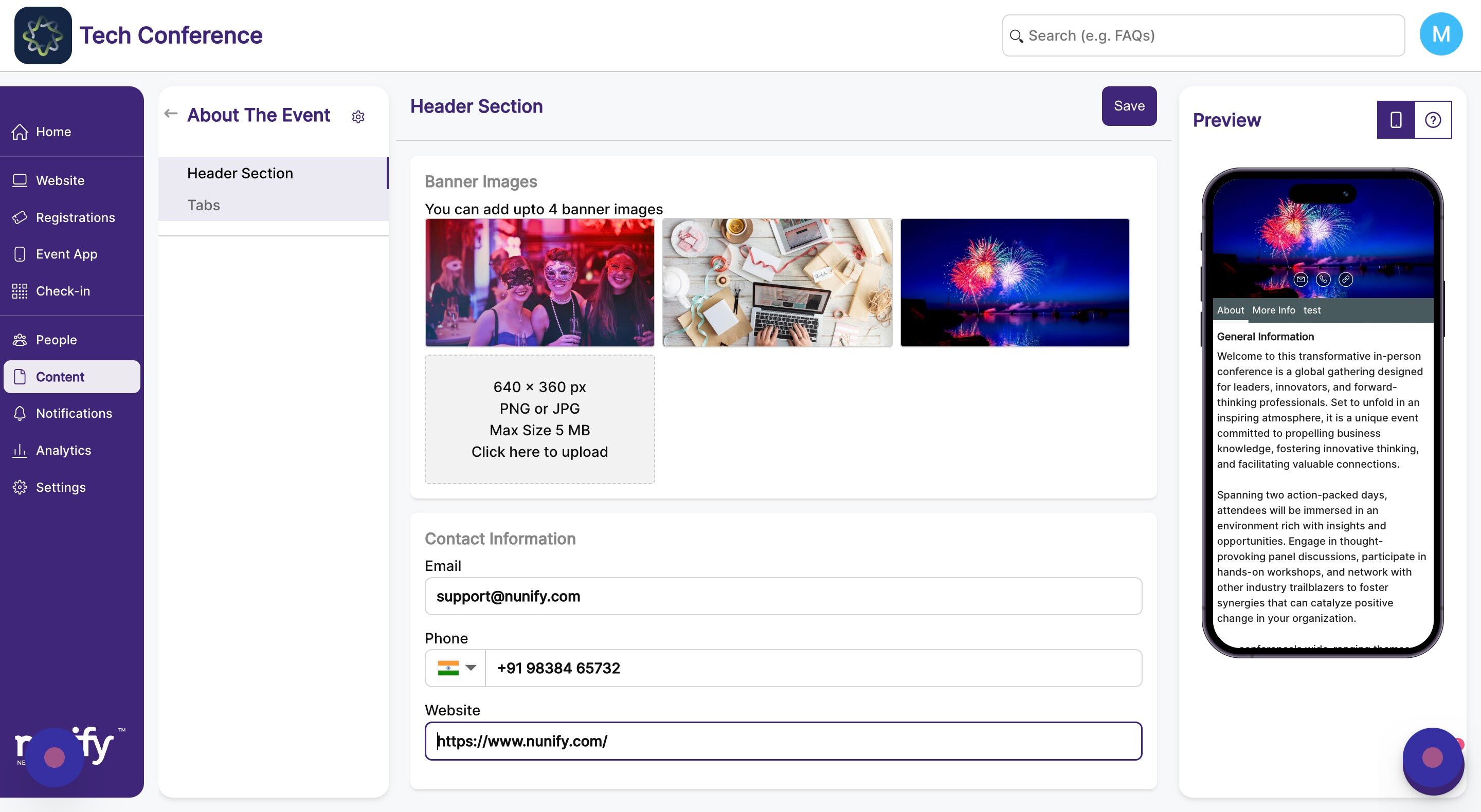Go to Registrations in the sidebar
Viewport: 1481px width, 812px height.
pos(75,217)
